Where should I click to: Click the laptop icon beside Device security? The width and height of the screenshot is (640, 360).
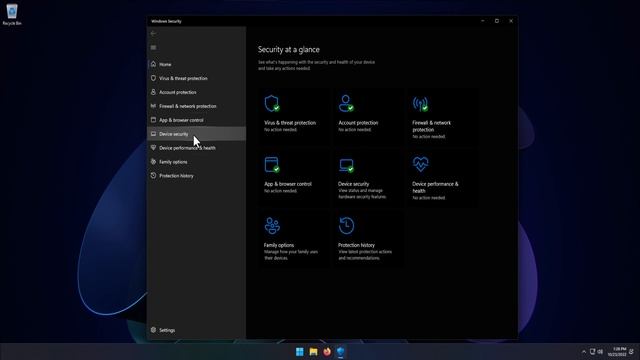click(153, 134)
